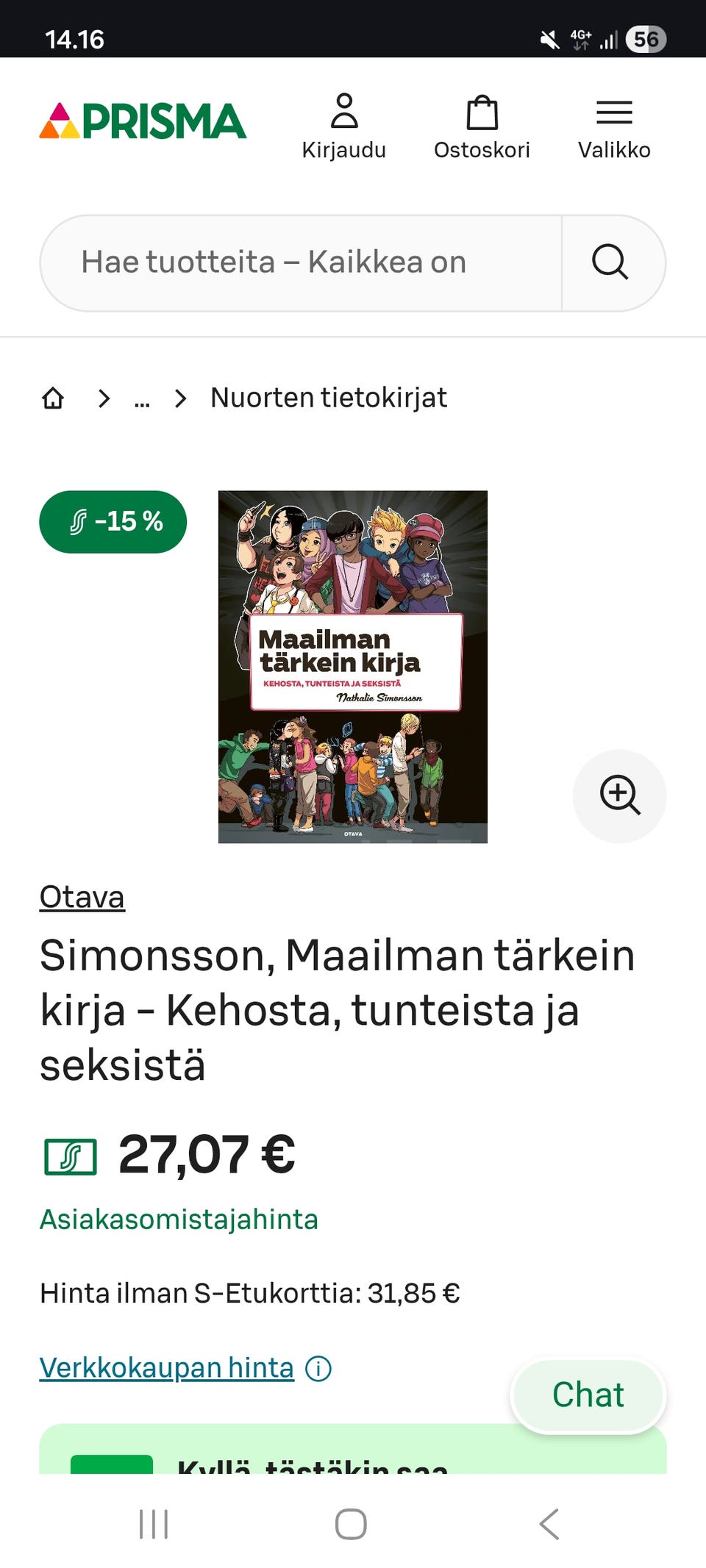Tap the Android home button
This screenshot has height=1568, width=706.
(x=351, y=1524)
